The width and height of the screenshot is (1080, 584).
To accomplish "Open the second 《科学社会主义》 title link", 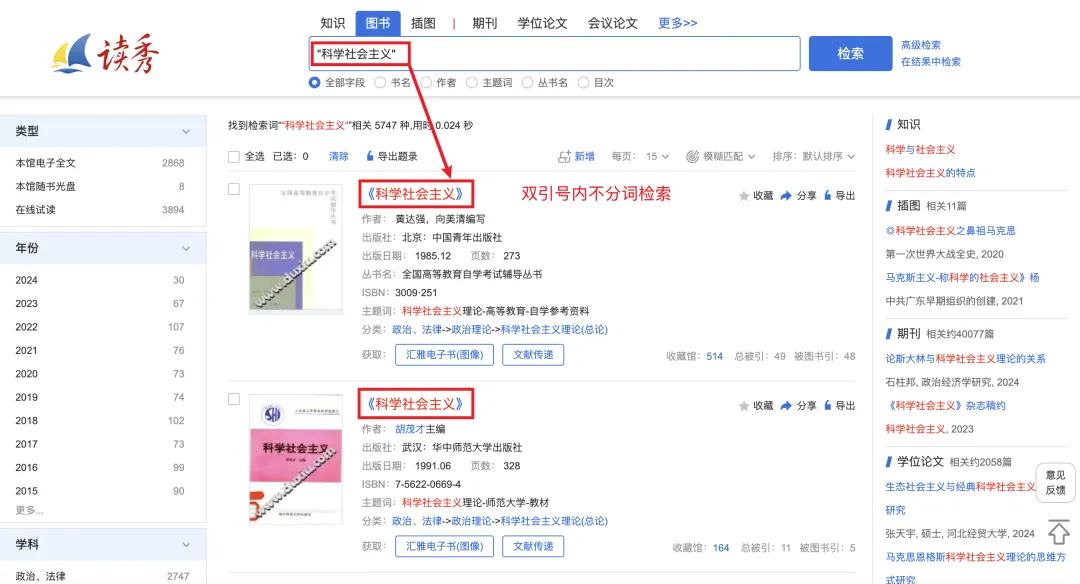I will point(415,404).
